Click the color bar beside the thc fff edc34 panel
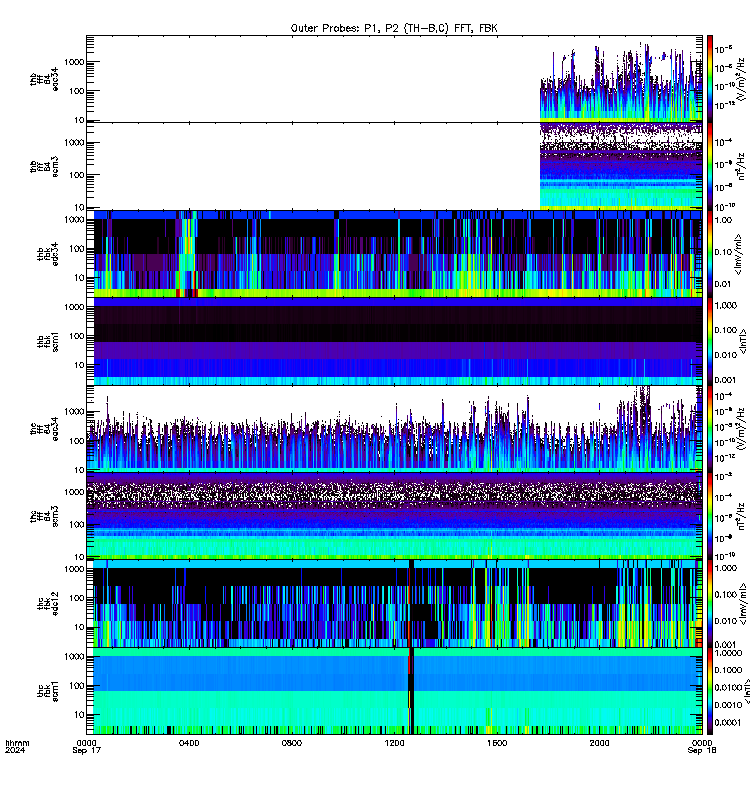 point(709,429)
